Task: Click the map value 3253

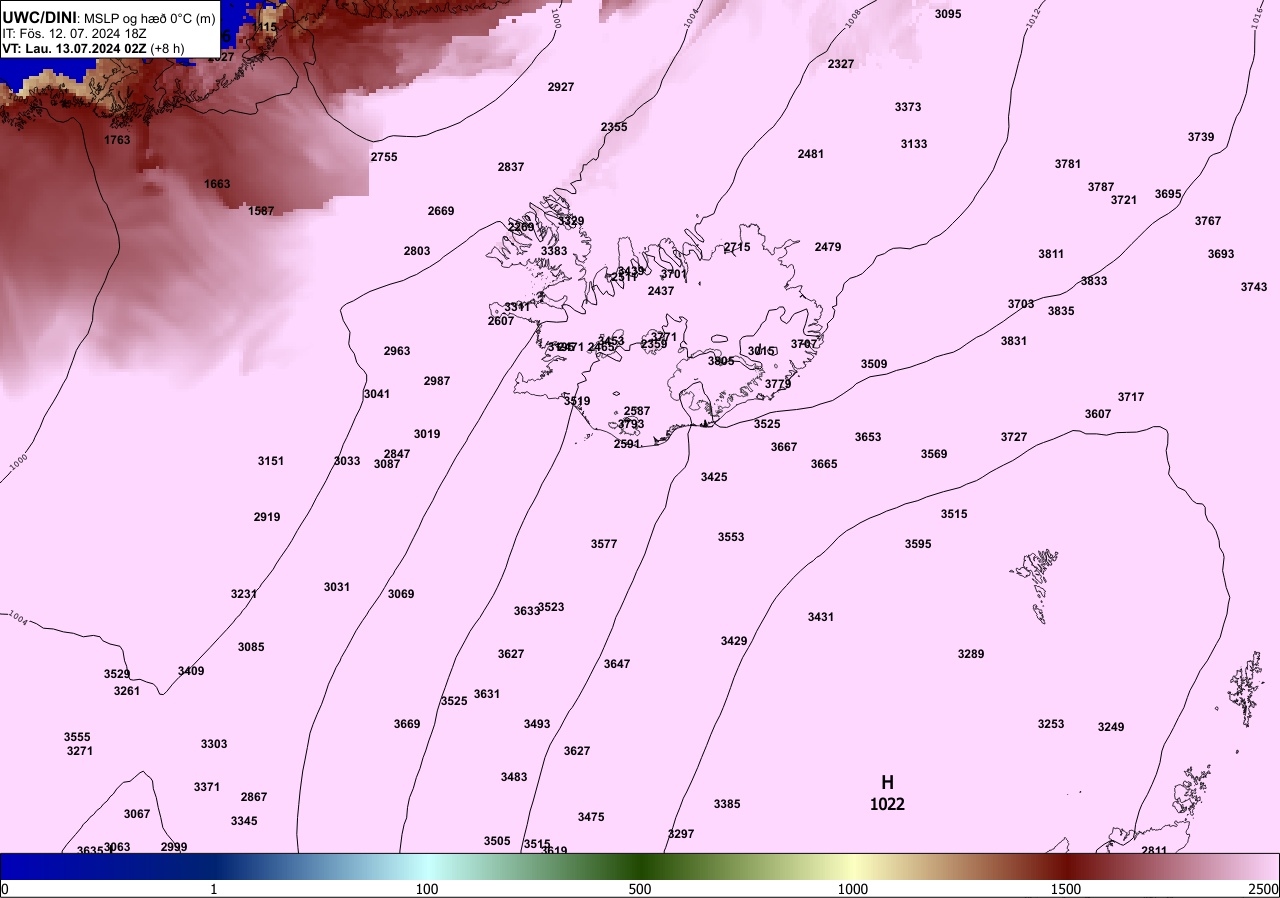Action: pyautogui.click(x=1051, y=724)
